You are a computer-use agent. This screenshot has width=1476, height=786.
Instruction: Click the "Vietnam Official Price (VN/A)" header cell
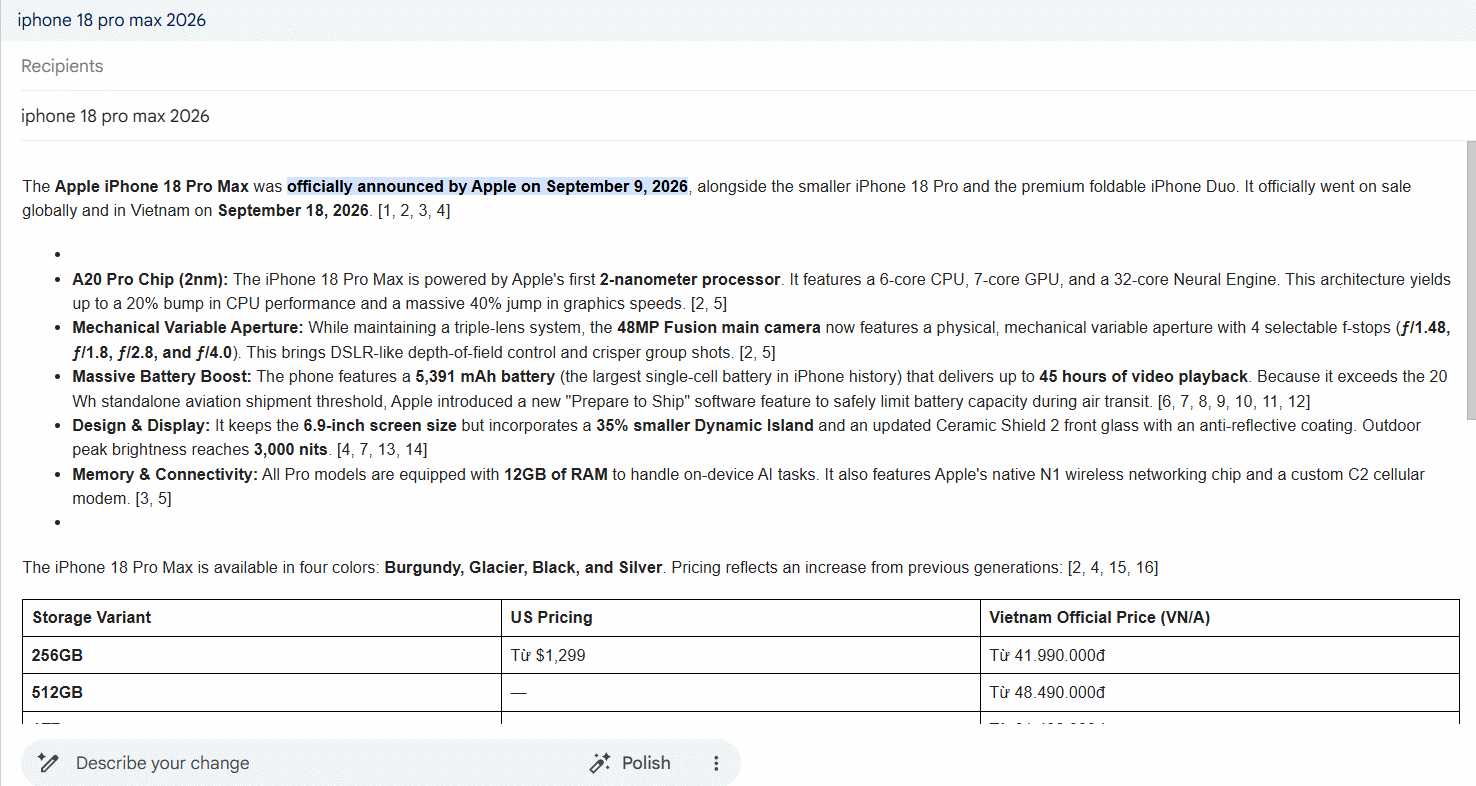tap(1219, 618)
